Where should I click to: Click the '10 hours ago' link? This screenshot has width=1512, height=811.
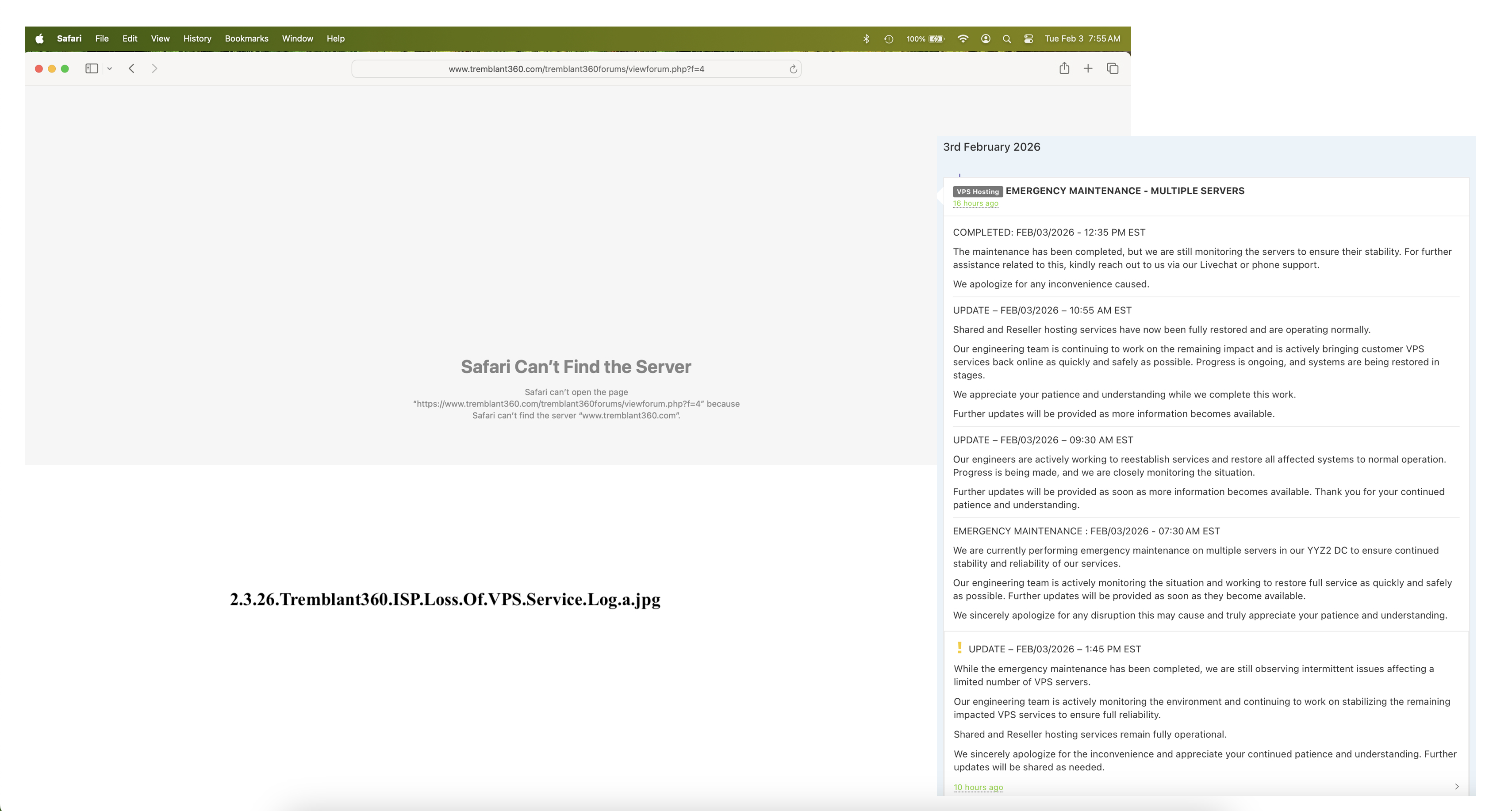point(978,787)
